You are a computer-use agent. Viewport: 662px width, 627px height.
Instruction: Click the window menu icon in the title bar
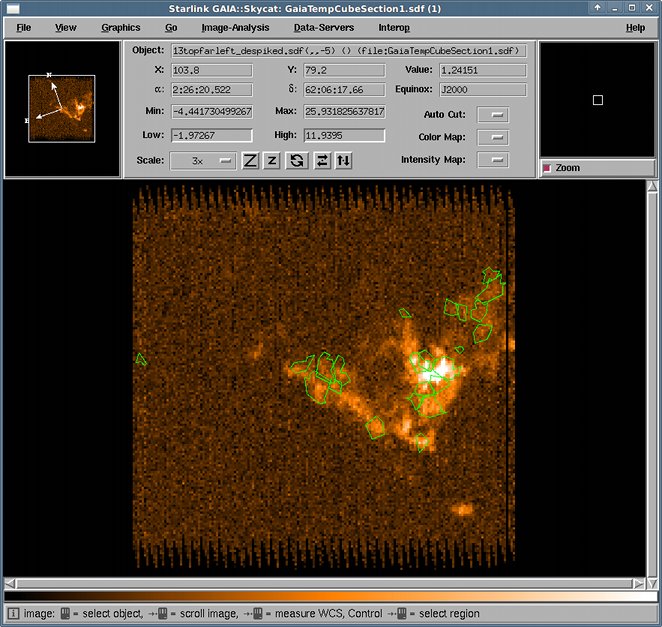pos(13,8)
